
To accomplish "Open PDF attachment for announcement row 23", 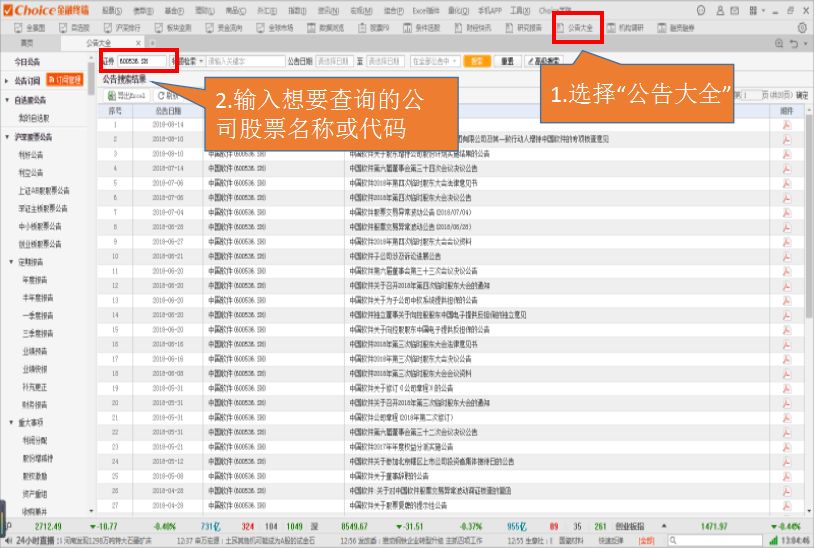I will click(786, 447).
